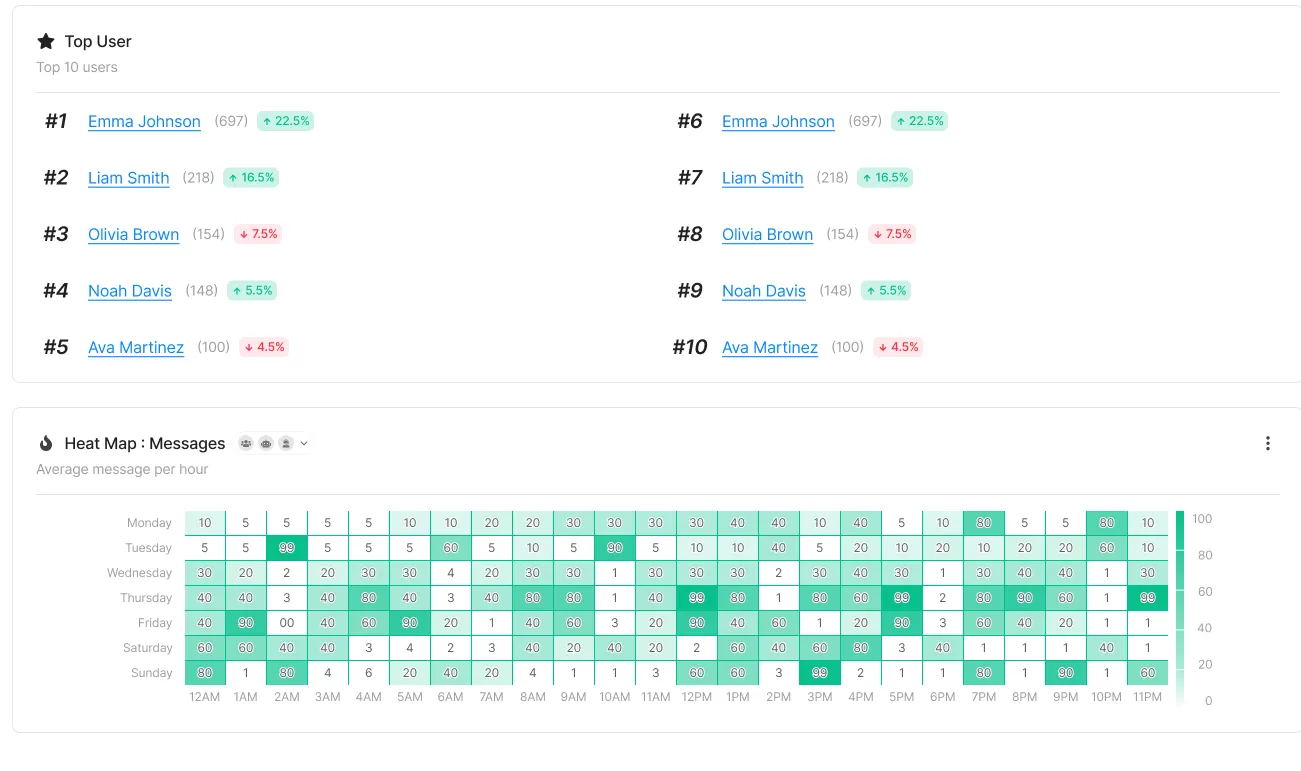Expand the chevron dropdown after Heat Map sender icons

304,443
